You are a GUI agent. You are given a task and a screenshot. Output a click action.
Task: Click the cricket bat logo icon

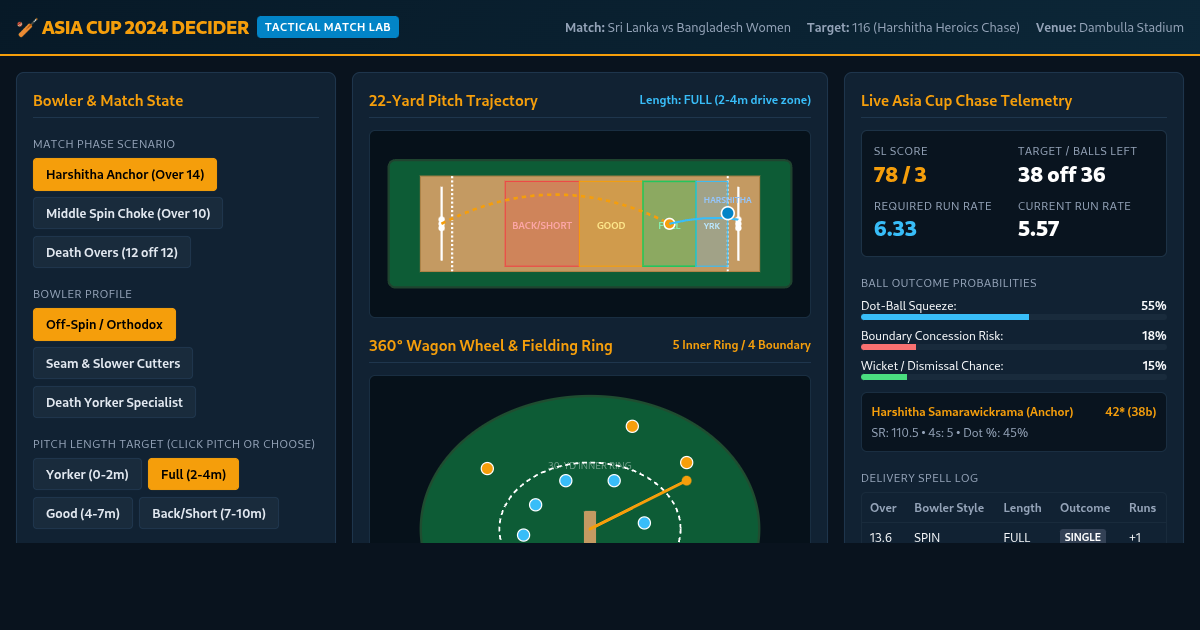[x=27, y=27]
